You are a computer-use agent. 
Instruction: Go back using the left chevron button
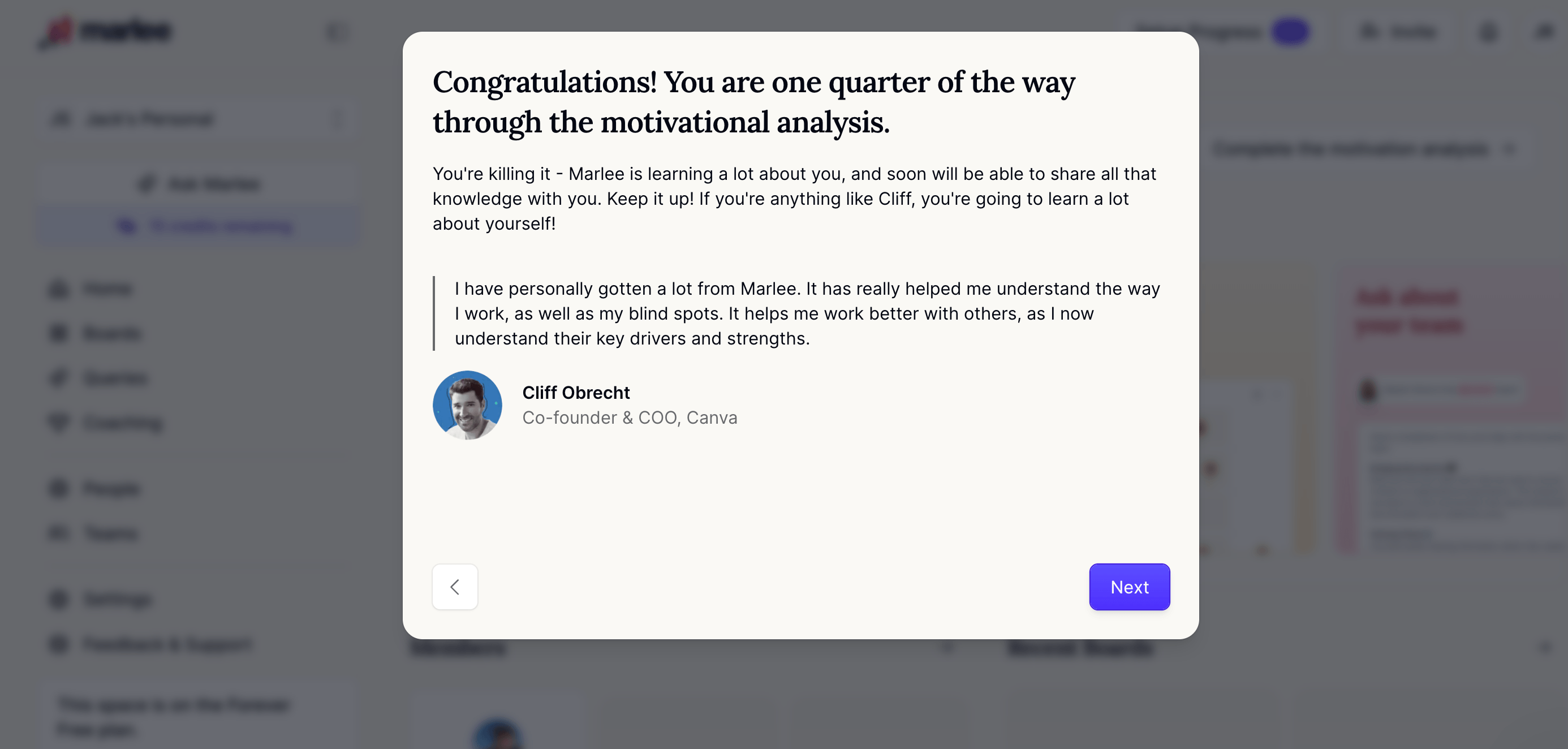[x=455, y=587]
